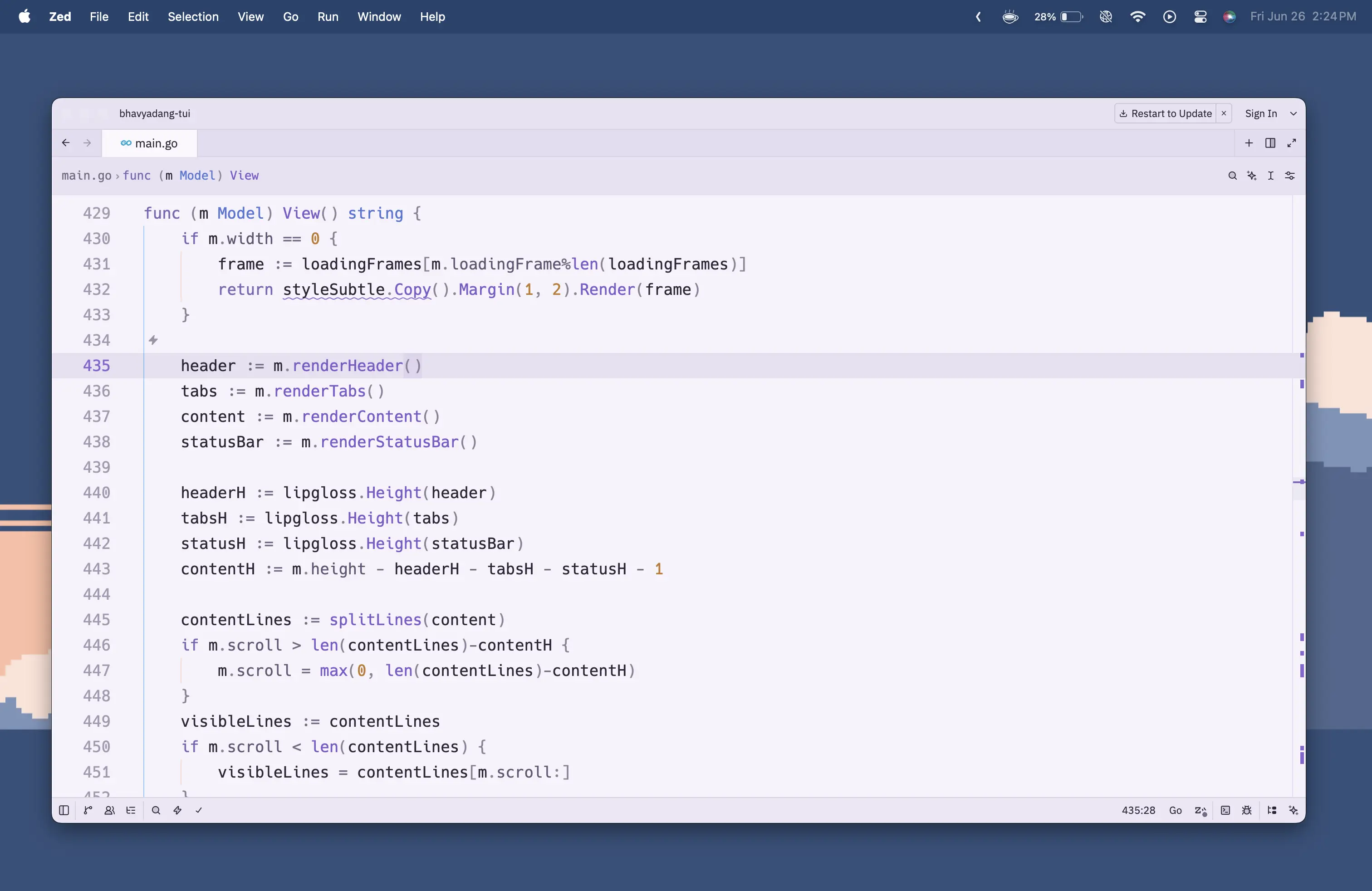This screenshot has height=891, width=1372.
Task: Click the Wi-Fi status icon
Action: 1137,17
